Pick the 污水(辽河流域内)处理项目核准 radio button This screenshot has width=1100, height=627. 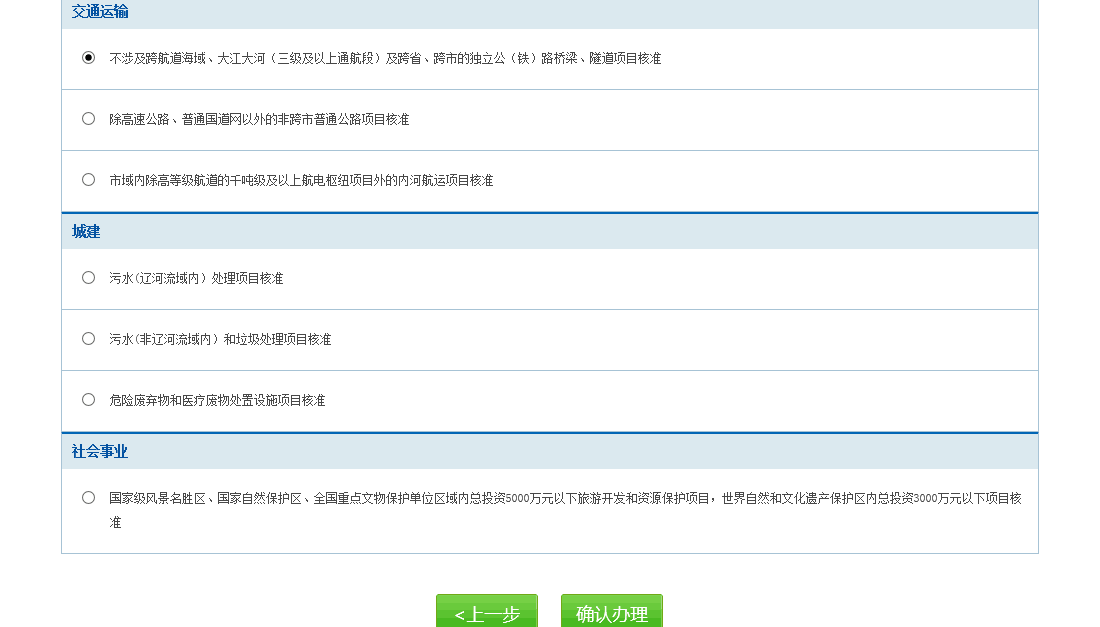coord(88,278)
